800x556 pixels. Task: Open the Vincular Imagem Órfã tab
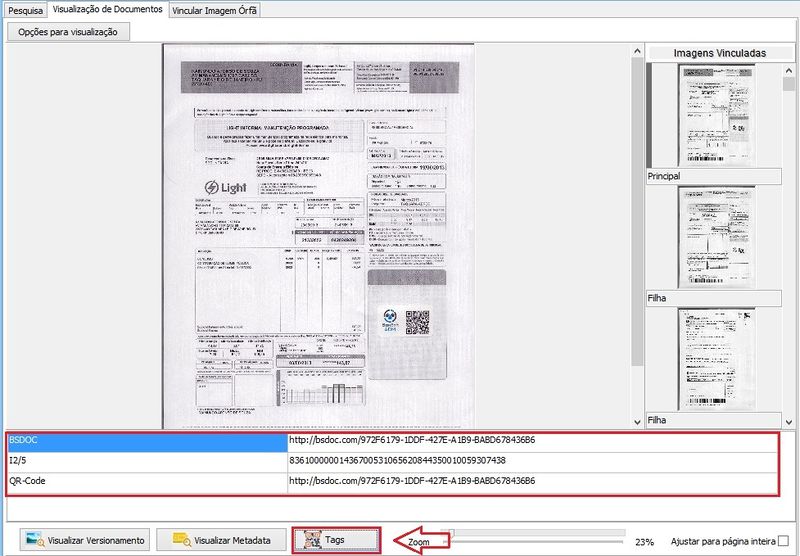click(213, 10)
